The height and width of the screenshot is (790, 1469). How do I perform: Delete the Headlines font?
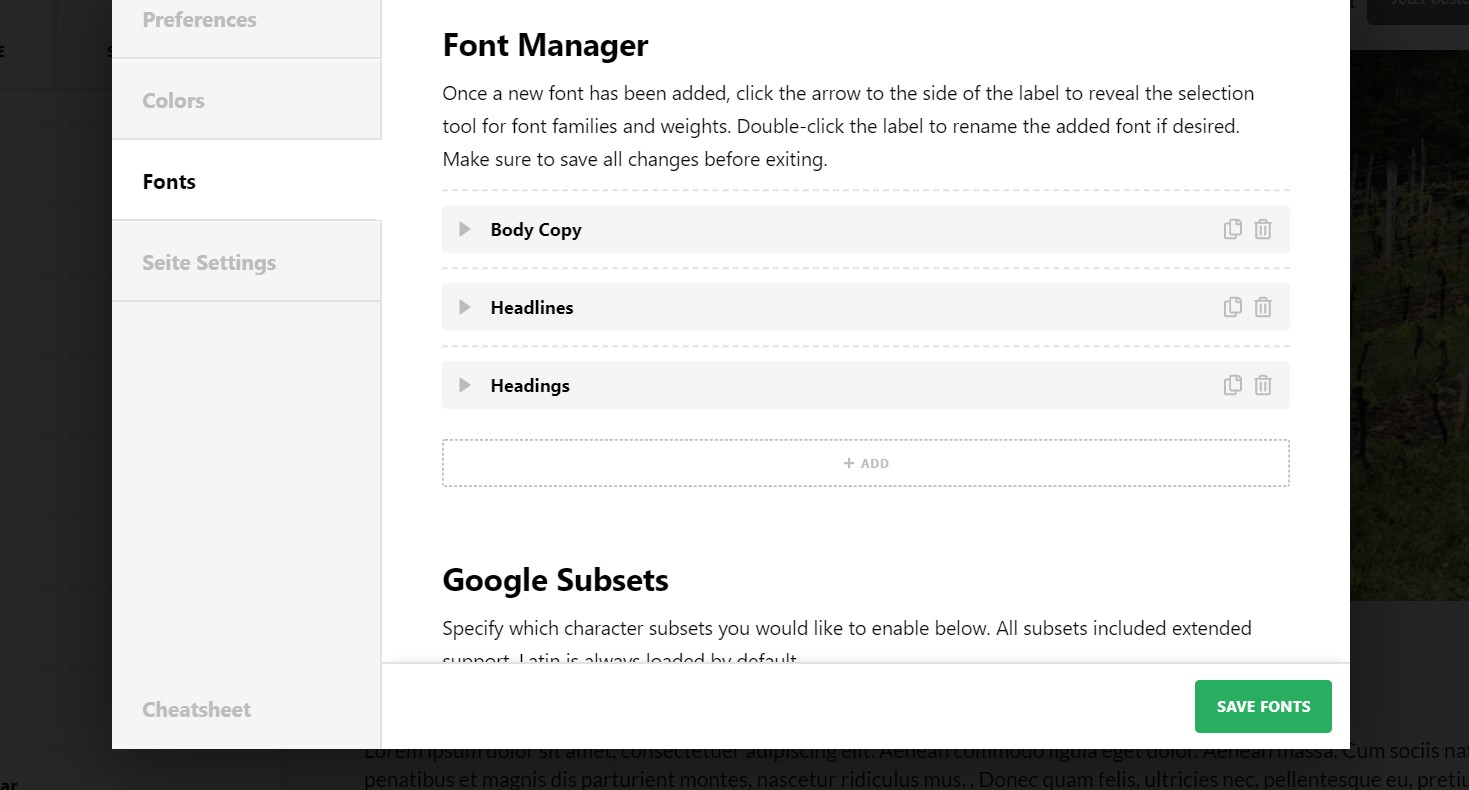click(x=1263, y=307)
